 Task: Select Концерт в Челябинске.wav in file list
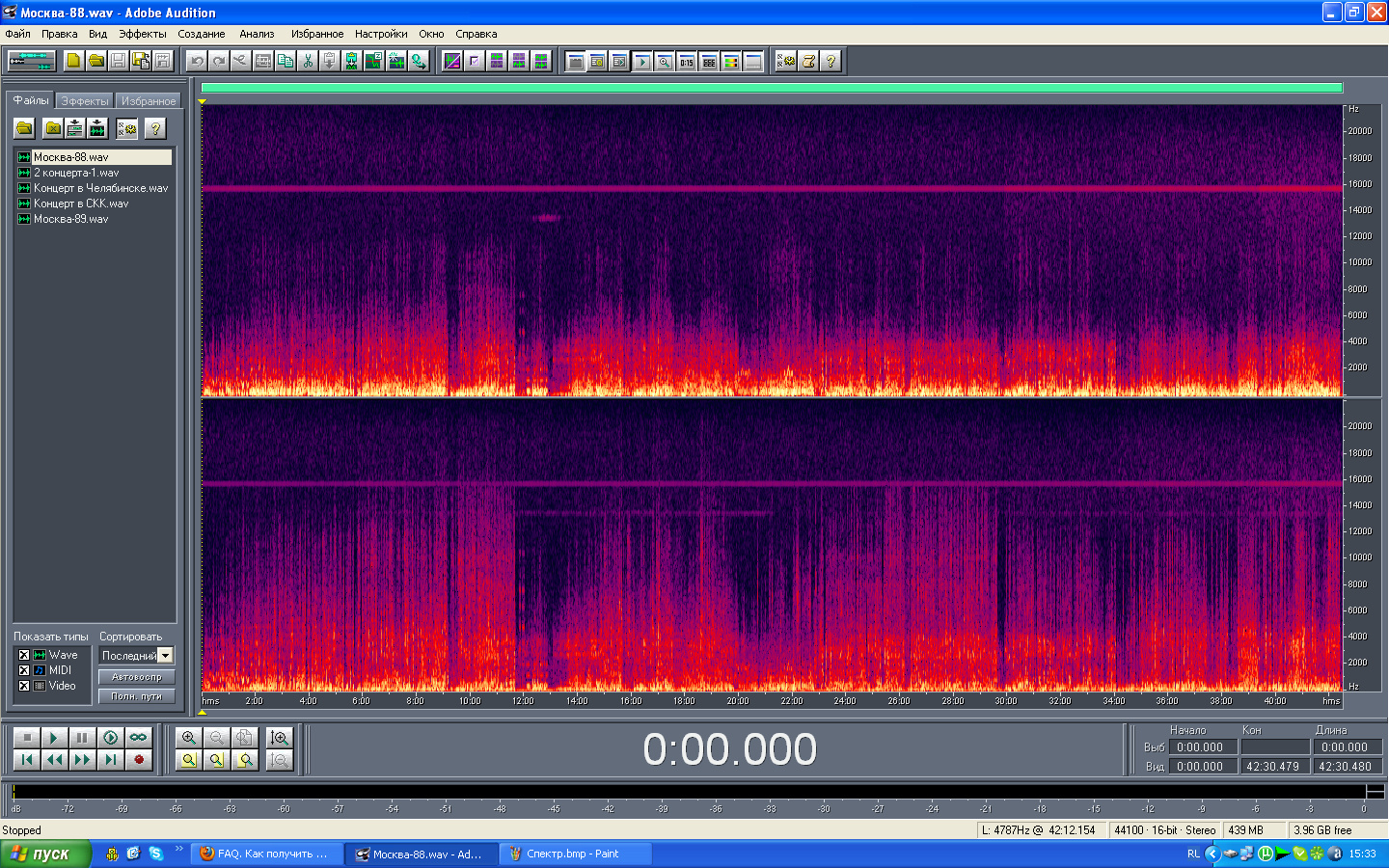pos(100,188)
